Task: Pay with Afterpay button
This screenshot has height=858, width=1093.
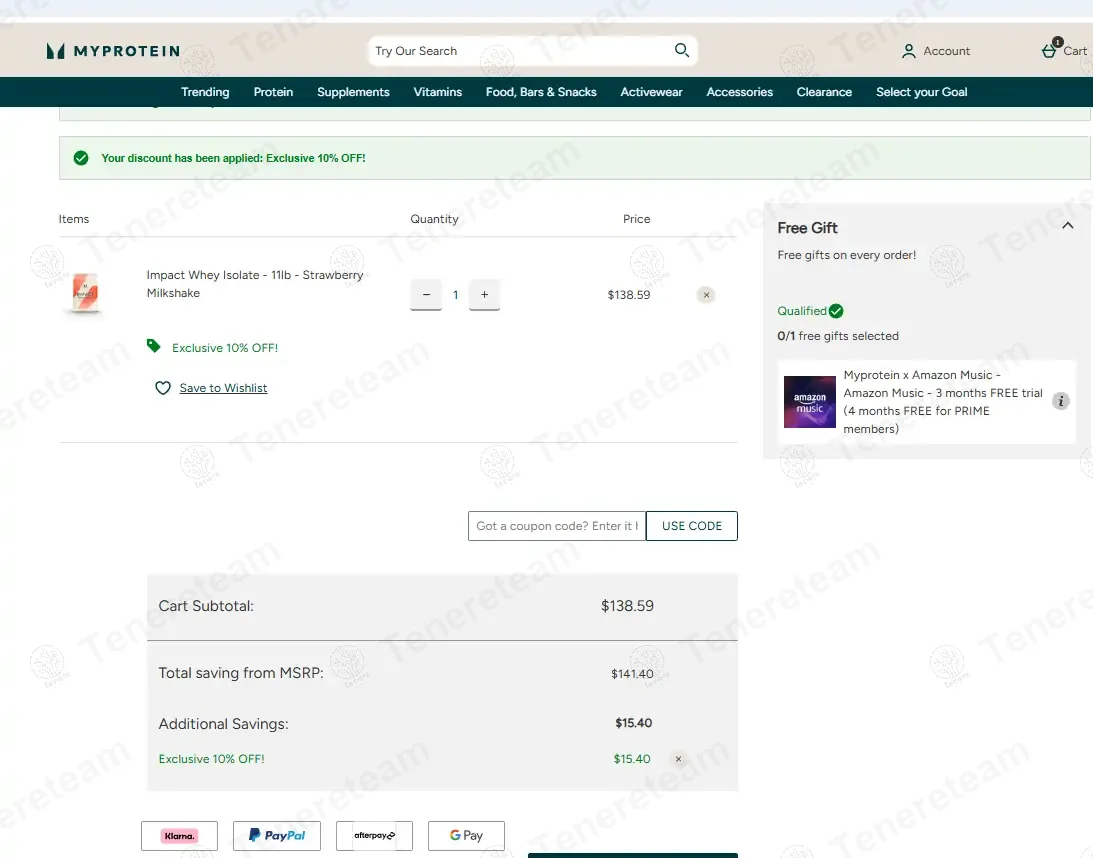Action: point(374,836)
